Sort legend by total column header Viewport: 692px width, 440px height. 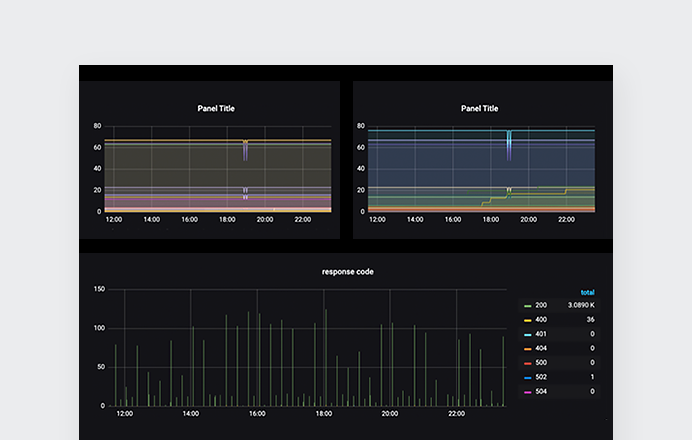(x=587, y=292)
